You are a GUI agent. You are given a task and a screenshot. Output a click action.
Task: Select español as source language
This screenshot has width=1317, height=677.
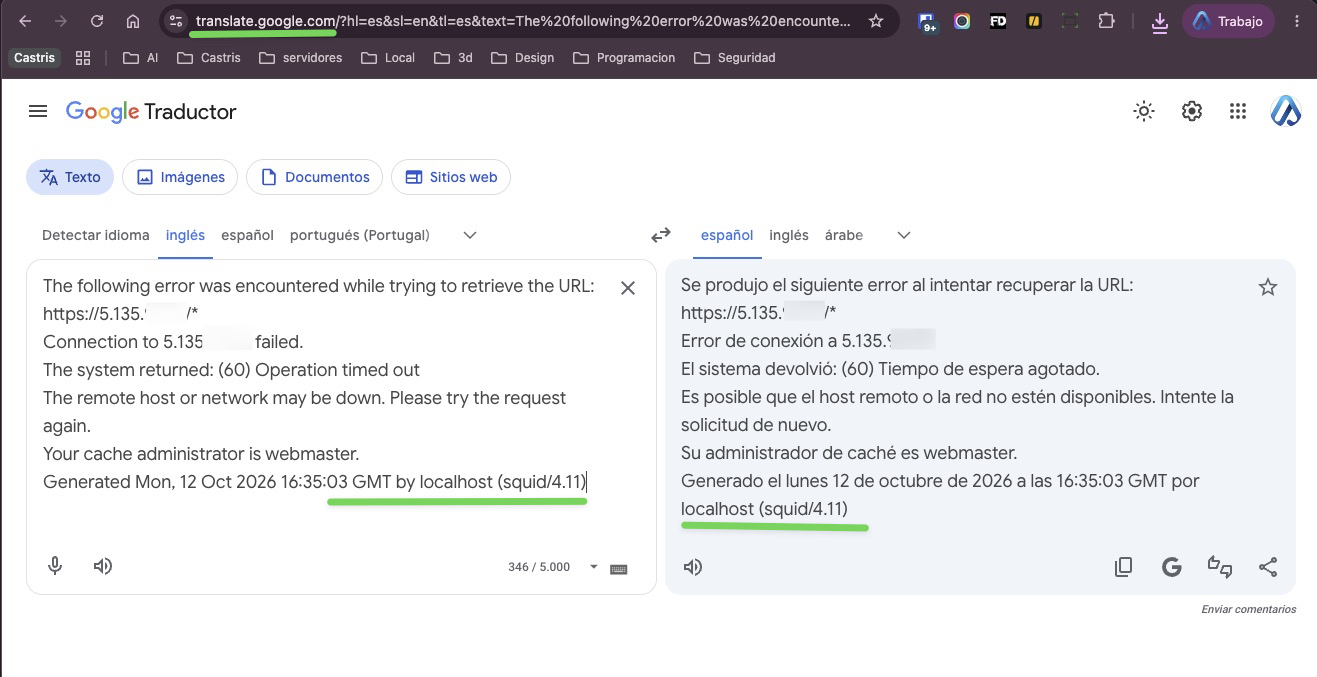(247, 235)
